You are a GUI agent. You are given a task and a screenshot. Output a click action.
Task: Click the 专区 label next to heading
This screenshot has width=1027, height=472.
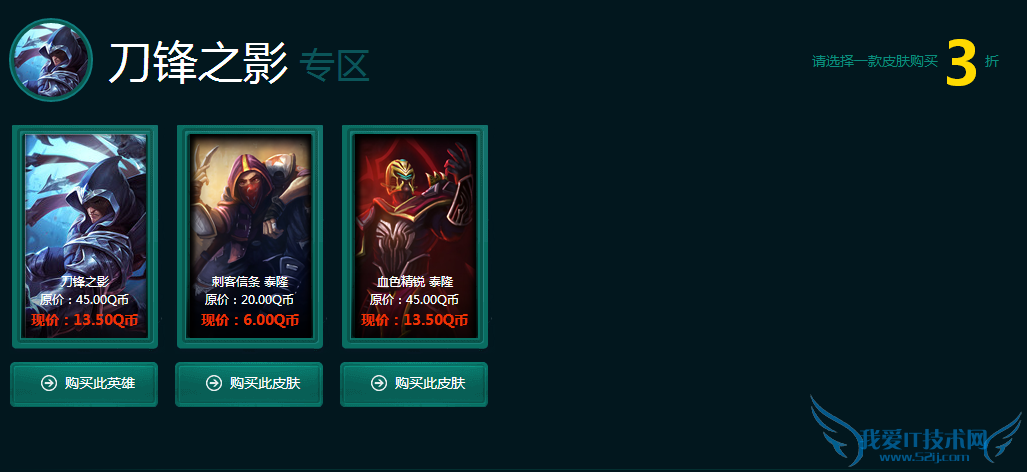click(x=335, y=65)
